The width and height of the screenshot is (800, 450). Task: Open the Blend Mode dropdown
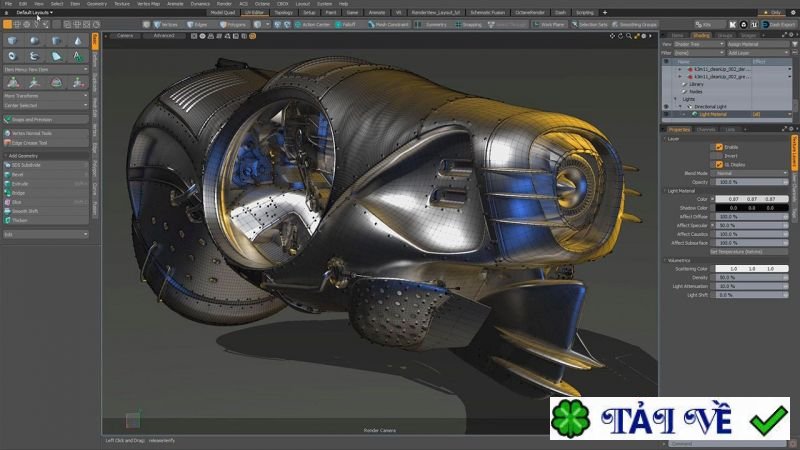[x=750, y=173]
